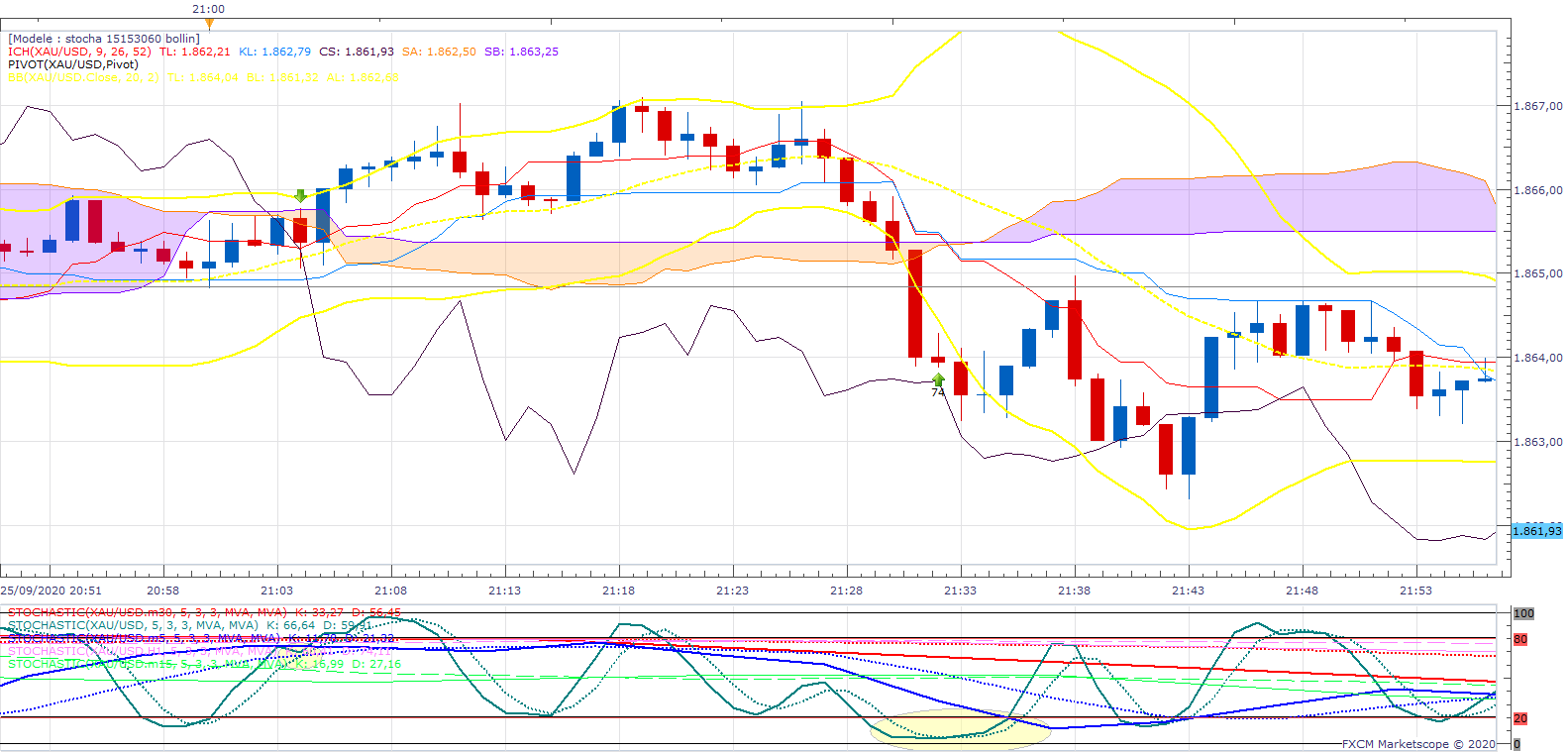Click the stochastic oversold 20 level label
Viewport: 1568px width, 753px height.
click(1520, 718)
